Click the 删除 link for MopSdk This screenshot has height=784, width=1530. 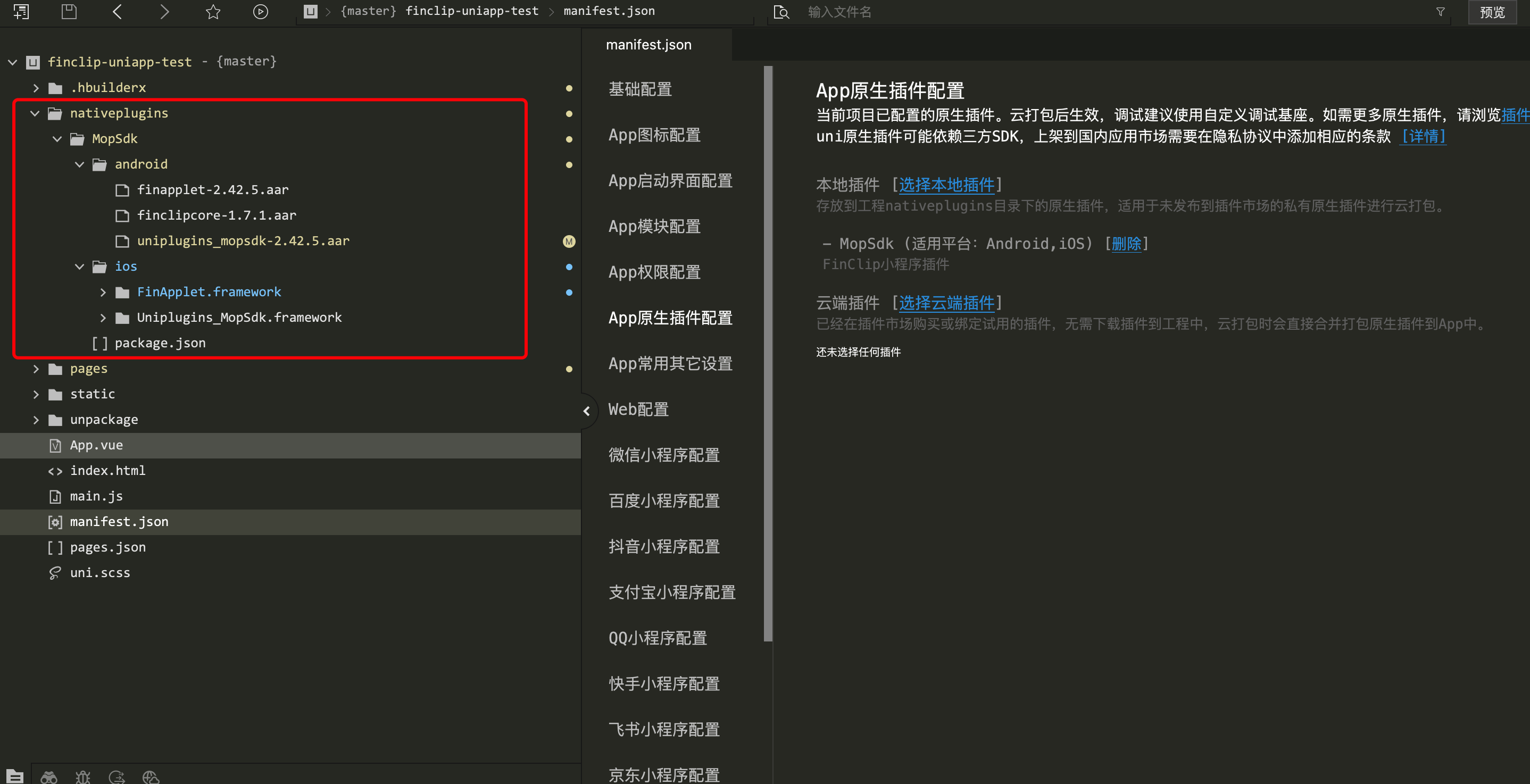1126,244
